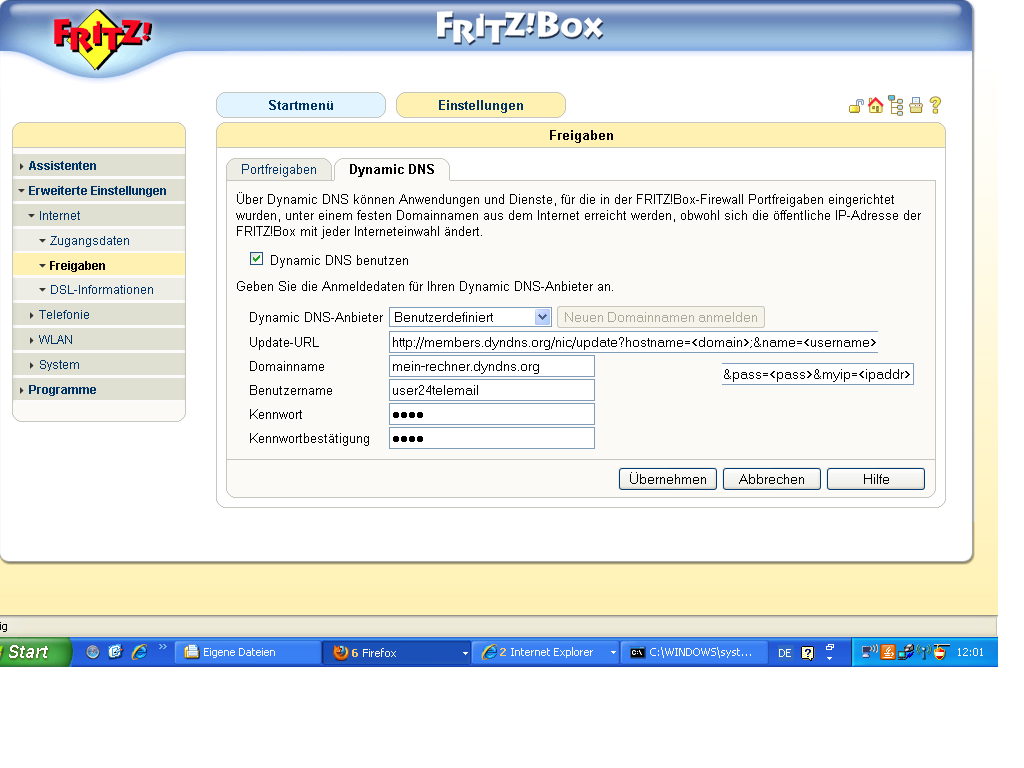
Task: Switch to C:\WINDOWS\syst... taskbar window
Action: coord(693,652)
